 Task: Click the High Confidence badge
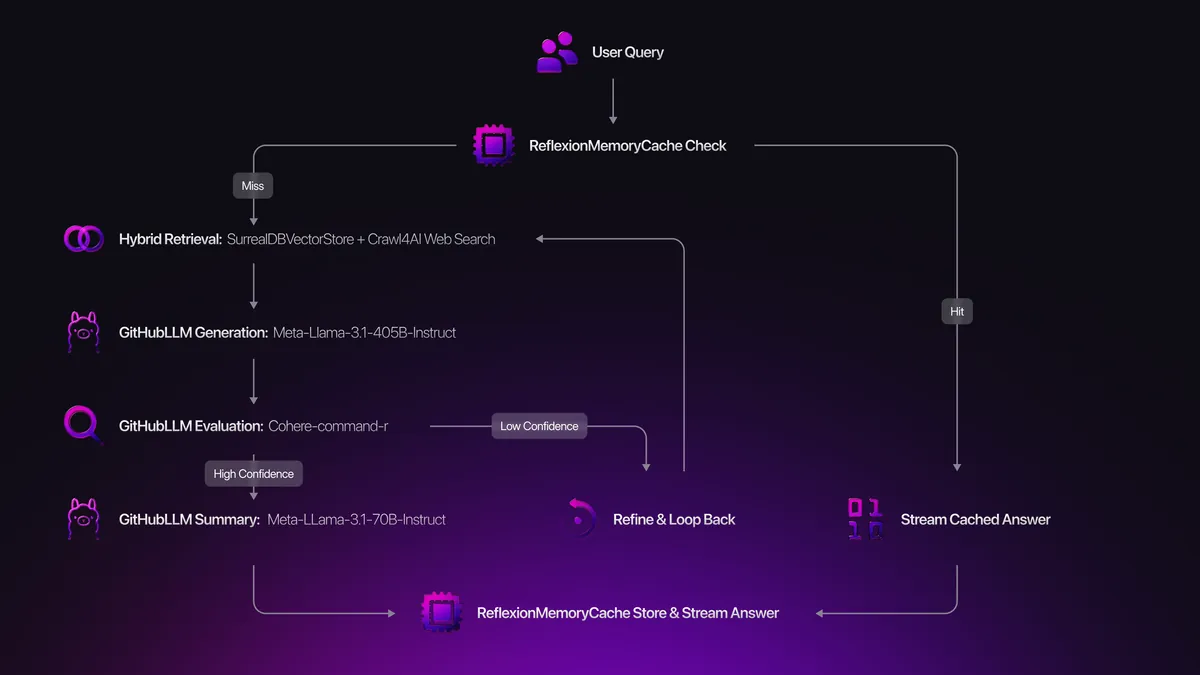point(253,473)
